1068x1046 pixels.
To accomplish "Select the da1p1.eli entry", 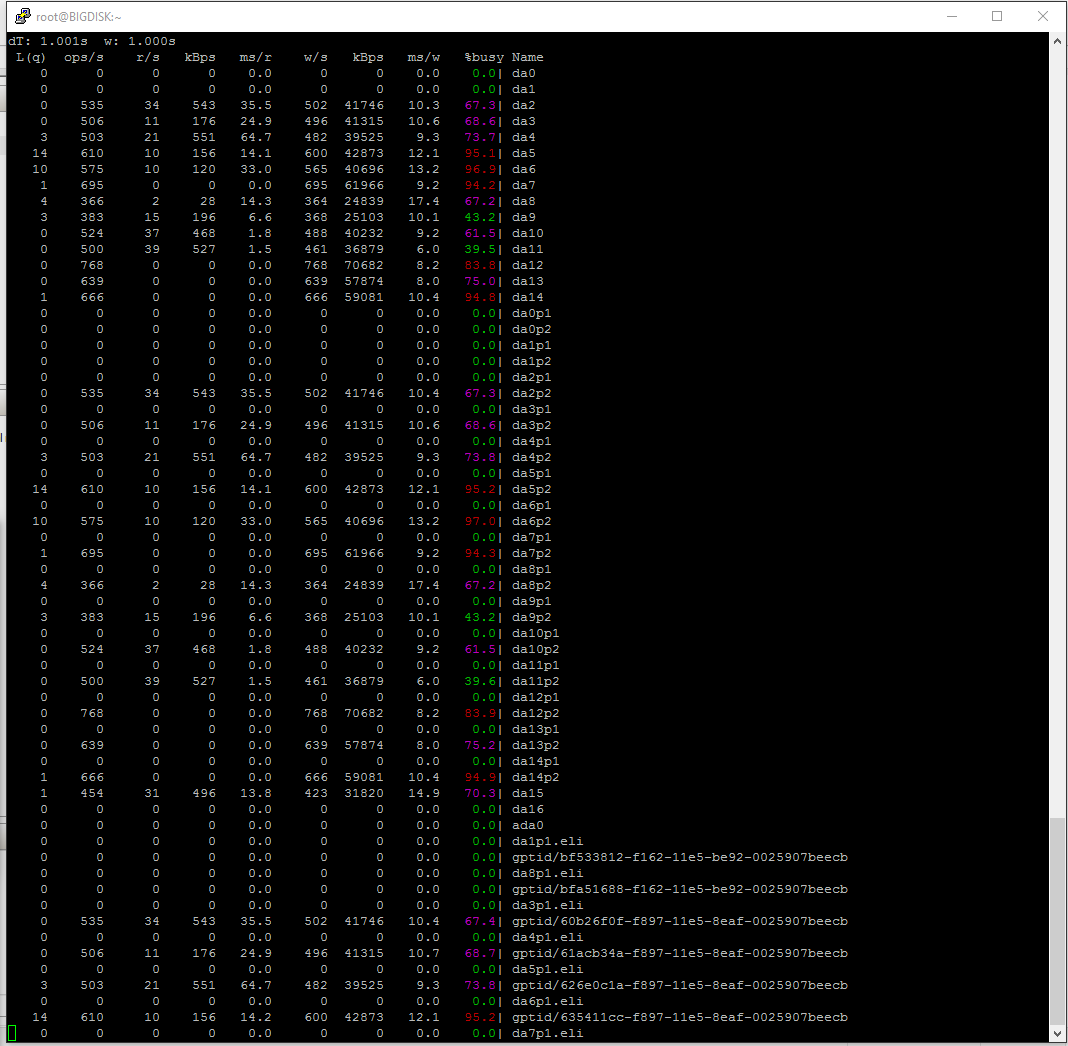I will pos(548,842).
